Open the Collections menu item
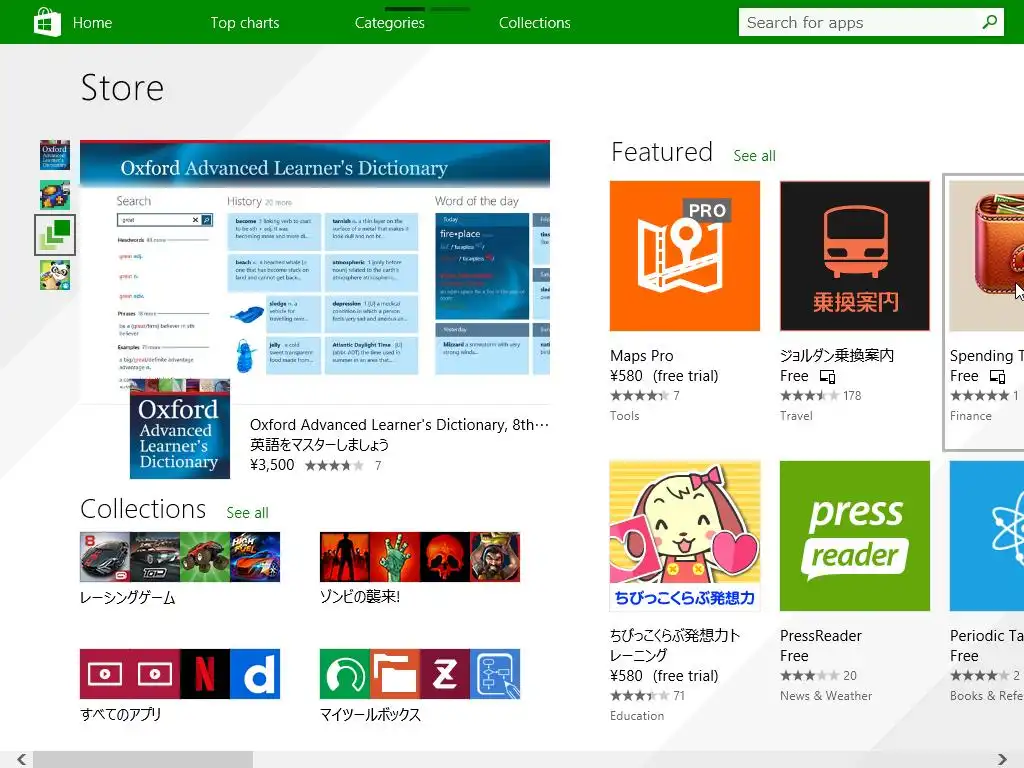The width and height of the screenshot is (1024, 768). point(535,23)
